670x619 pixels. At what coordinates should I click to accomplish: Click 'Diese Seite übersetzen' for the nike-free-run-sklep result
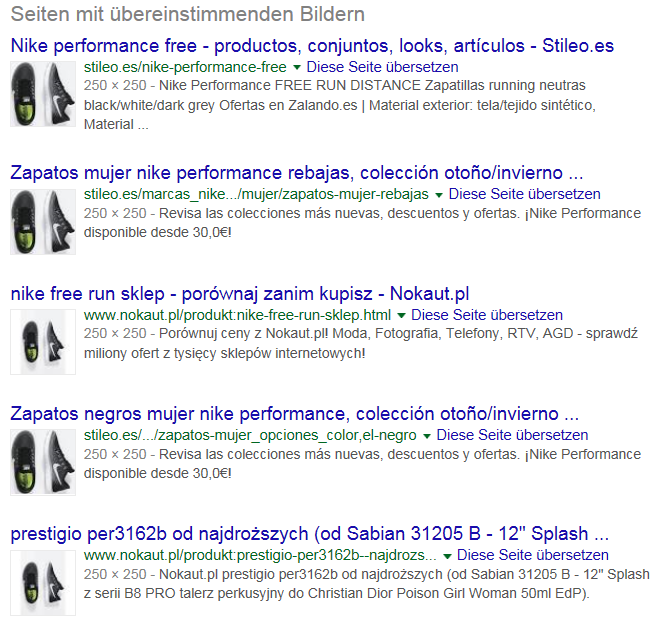(x=487, y=315)
